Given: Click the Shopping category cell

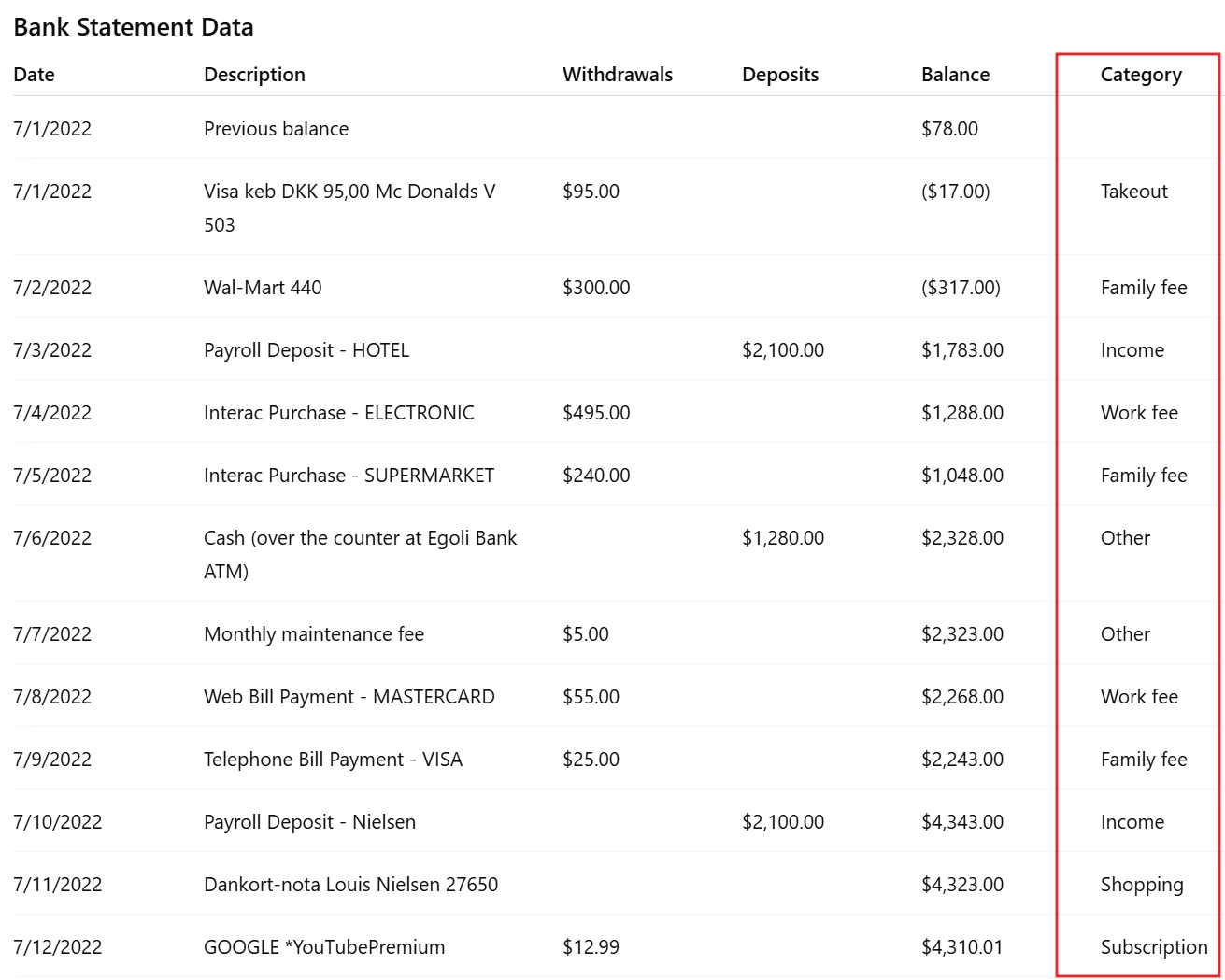Looking at the screenshot, I should (1141, 885).
